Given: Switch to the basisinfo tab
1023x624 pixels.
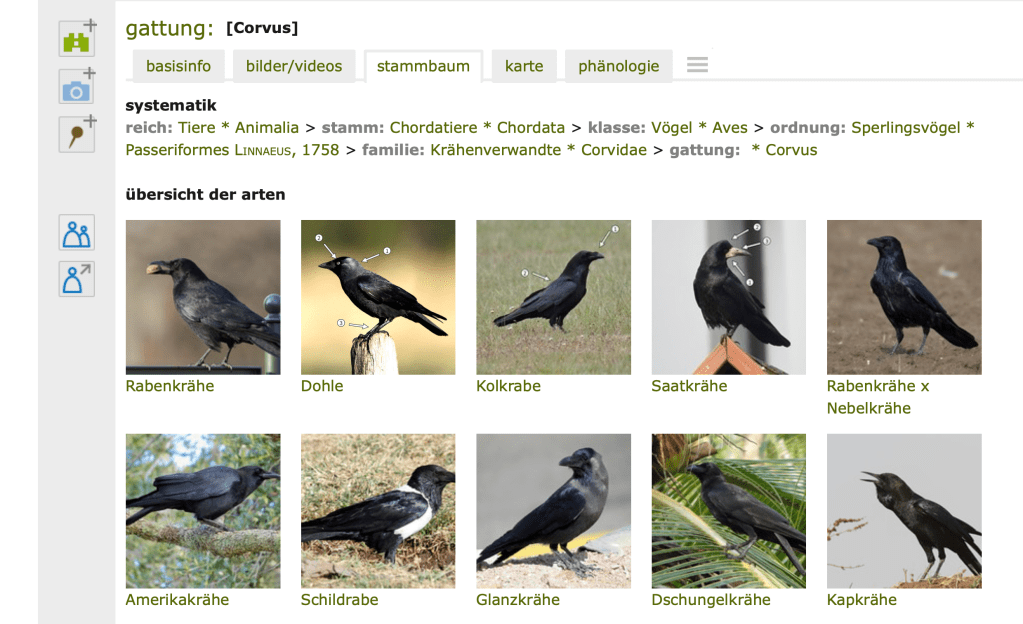Looking at the screenshot, I should click(x=178, y=66).
